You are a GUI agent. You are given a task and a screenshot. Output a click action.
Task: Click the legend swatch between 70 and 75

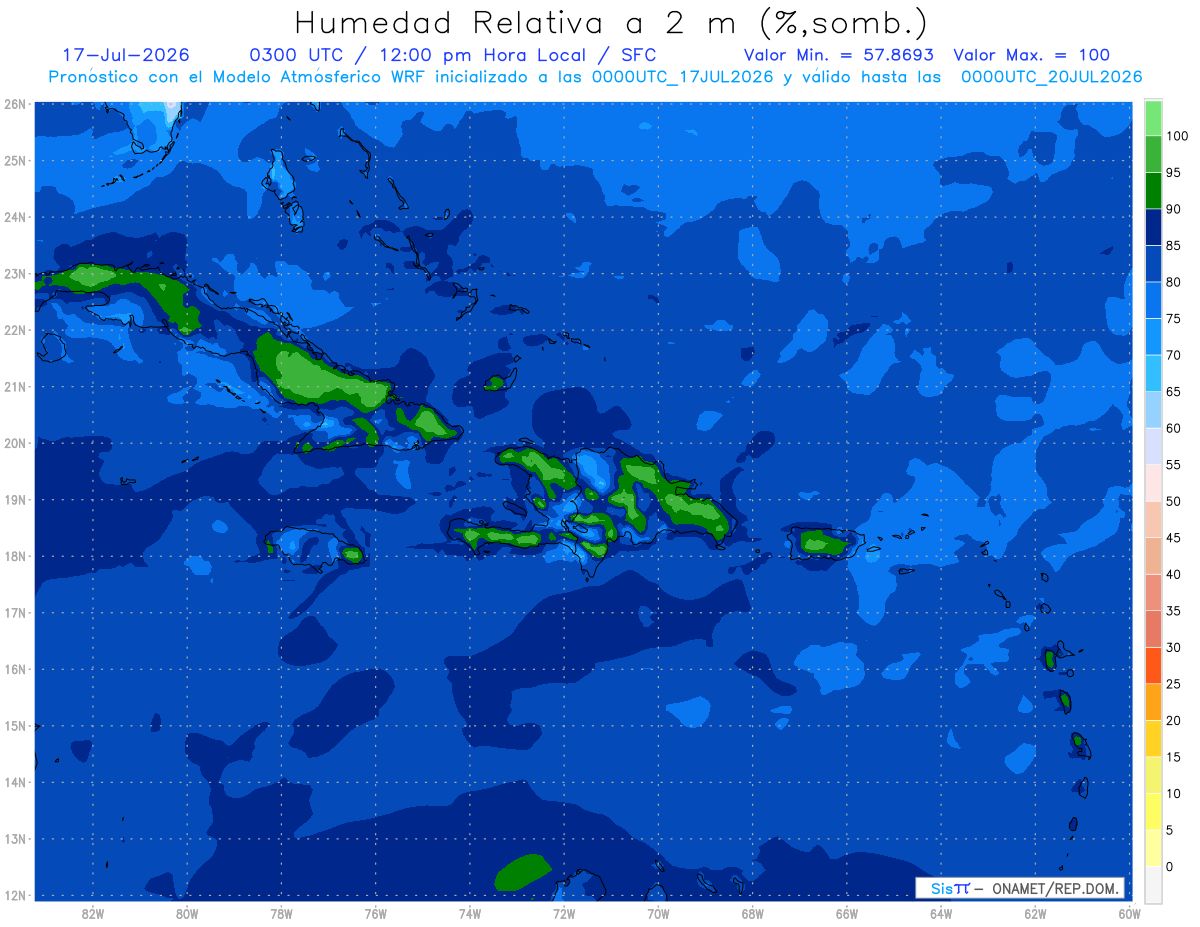click(1153, 337)
